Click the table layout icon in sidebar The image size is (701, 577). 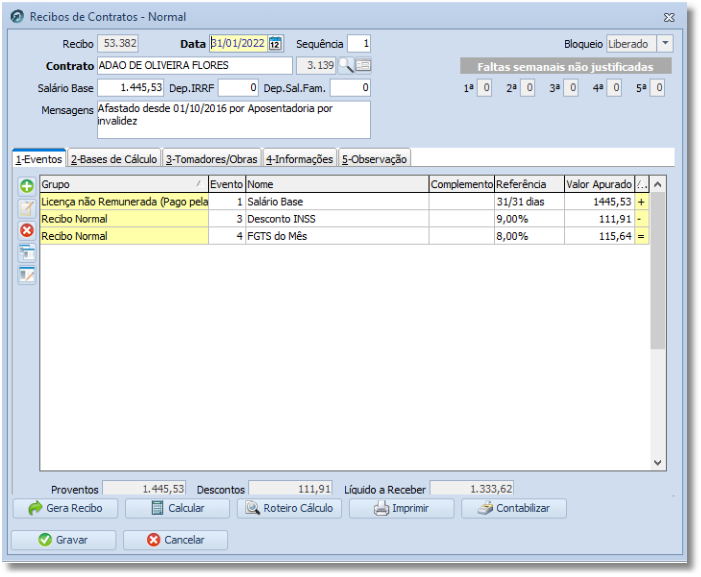pyautogui.click(x=27, y=253)
